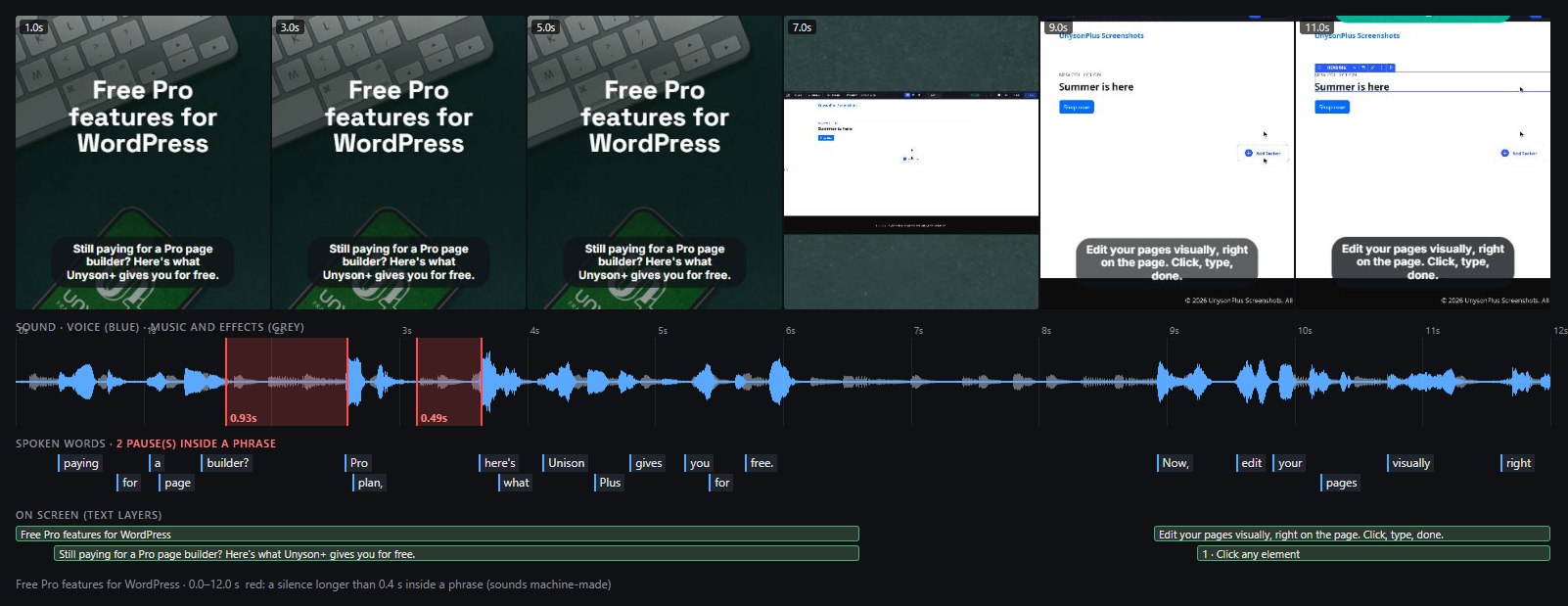Open the 3.0s video frame thumbnail
The width and height of the screenshot is (1568, 606).
pyautogui.click(x=398, y=163)
